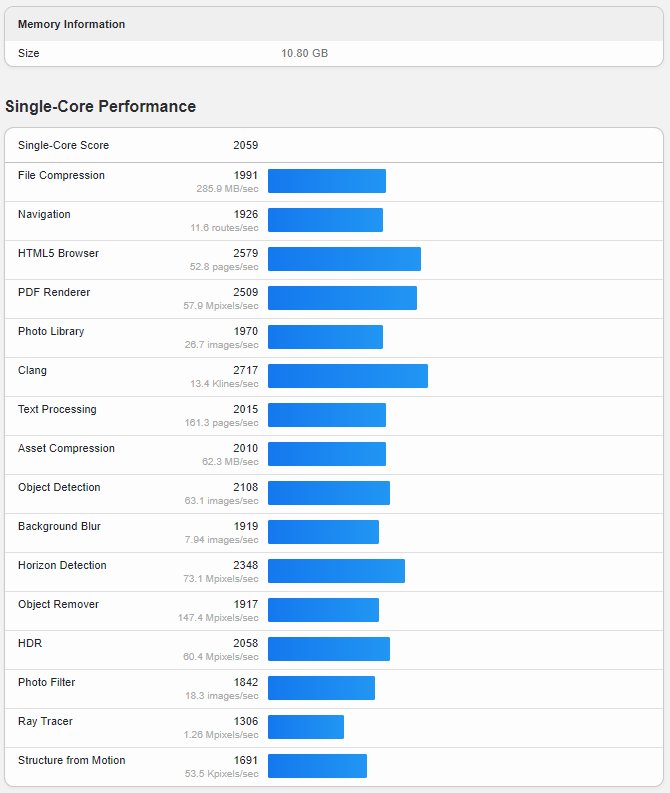Click the Single-Core Score value 2059

point(245,145)
